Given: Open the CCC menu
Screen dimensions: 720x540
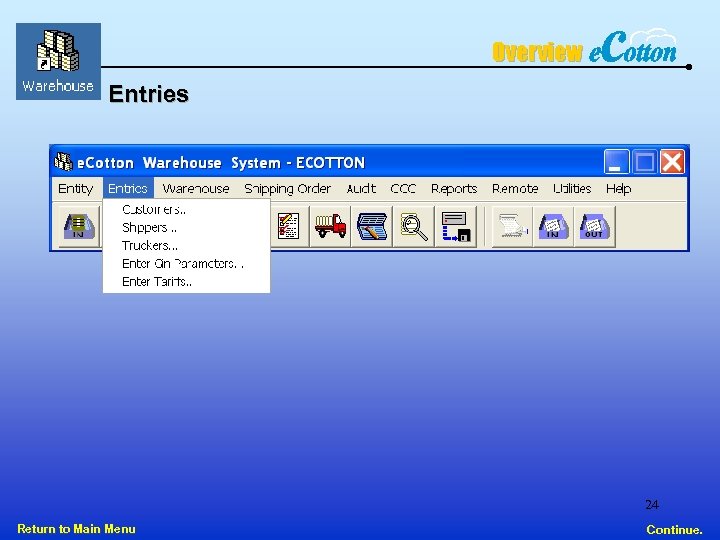Looking at the screenshot, I should [403, 189].
